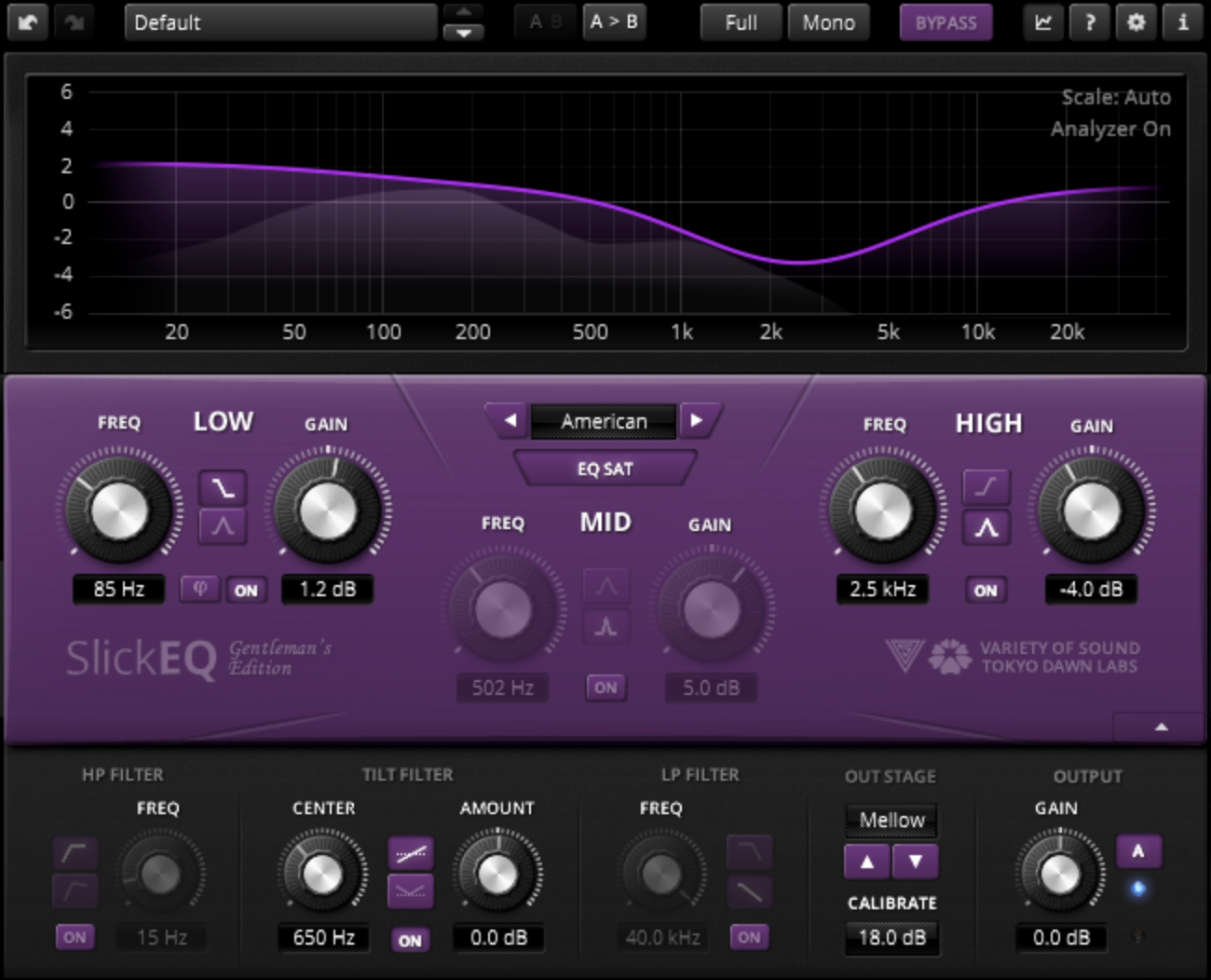Toggle the EQ SAT button
The width and height of the screenshot is (1211, 980).
coord(605,469)
